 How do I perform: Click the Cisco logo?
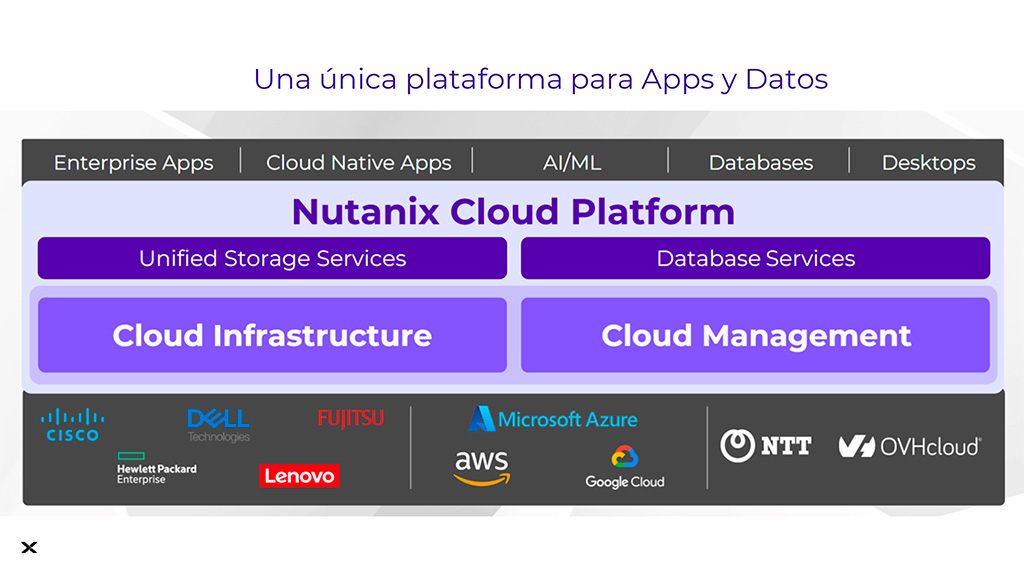click(x=72, y=425)
